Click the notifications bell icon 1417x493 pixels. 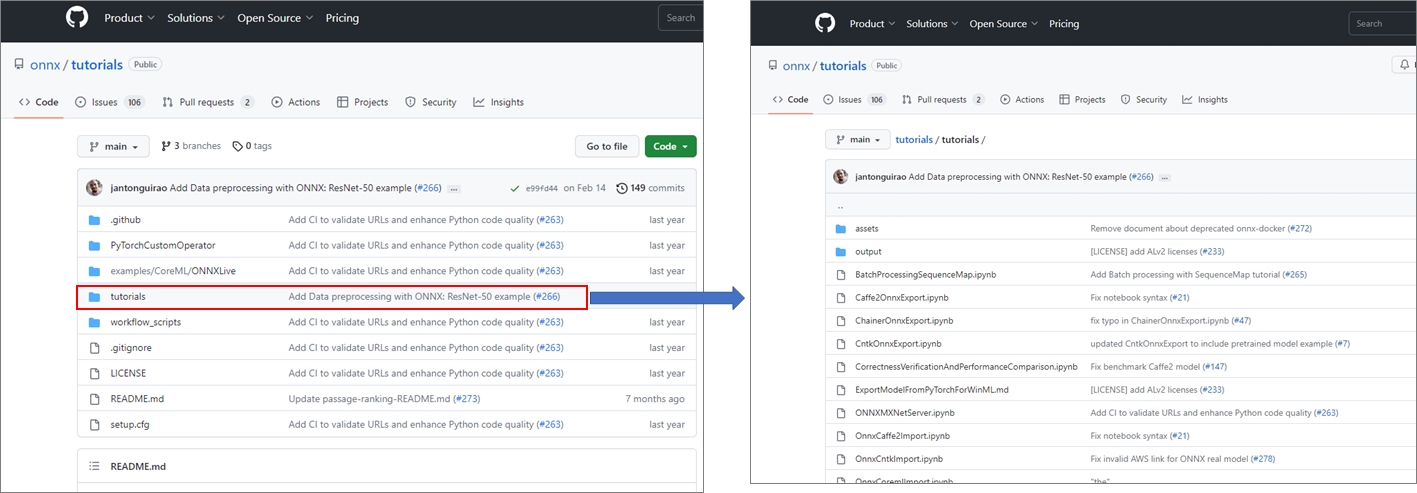click(x=1404, y=65)
